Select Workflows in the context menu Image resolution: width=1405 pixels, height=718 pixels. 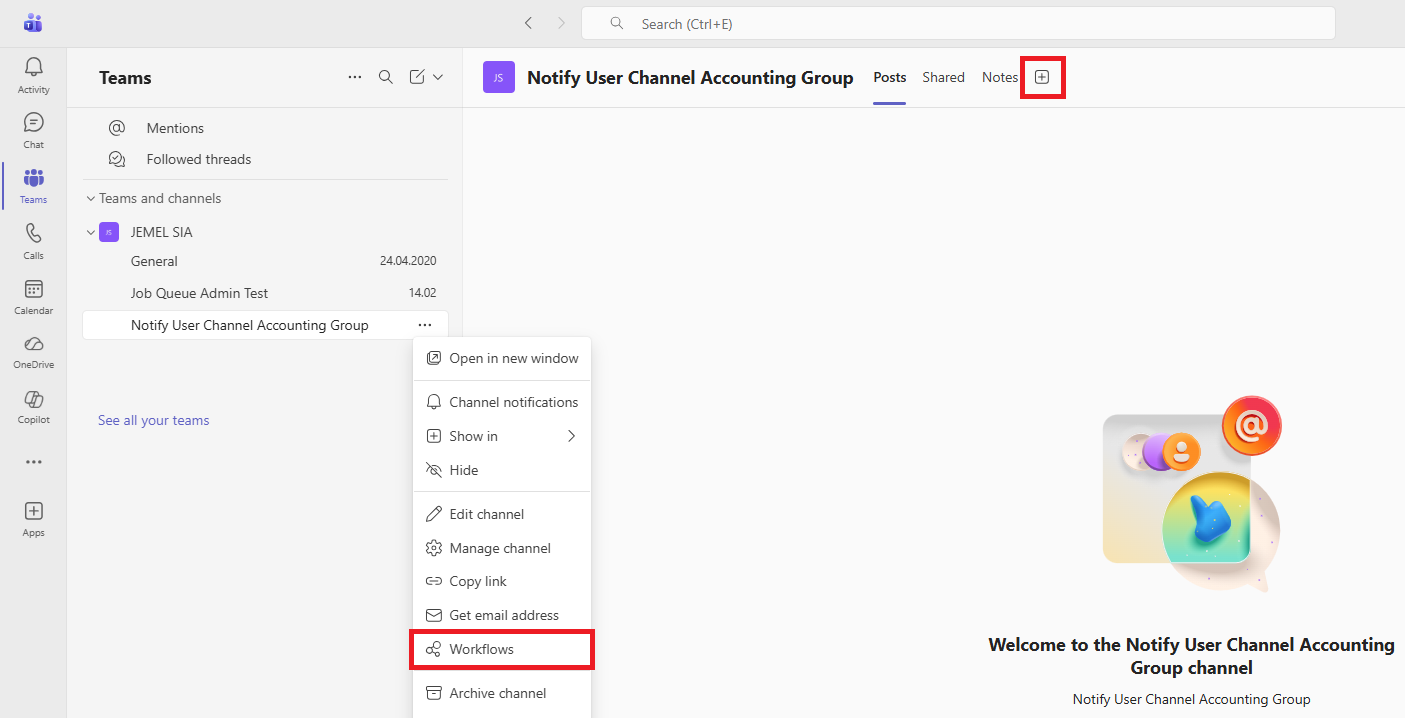click(481, 649)
